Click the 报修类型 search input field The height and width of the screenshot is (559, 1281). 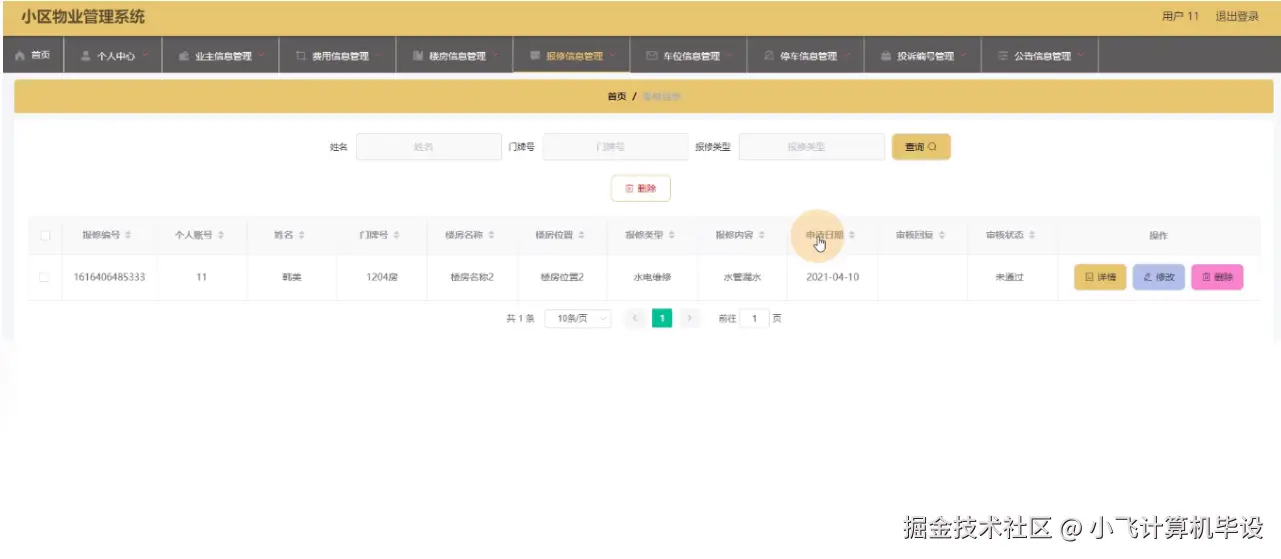812,147
